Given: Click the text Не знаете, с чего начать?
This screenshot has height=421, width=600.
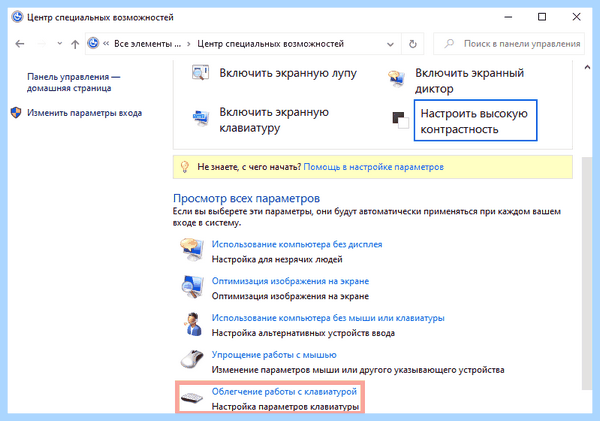Looking at the screenshot, I should [249, 167].
